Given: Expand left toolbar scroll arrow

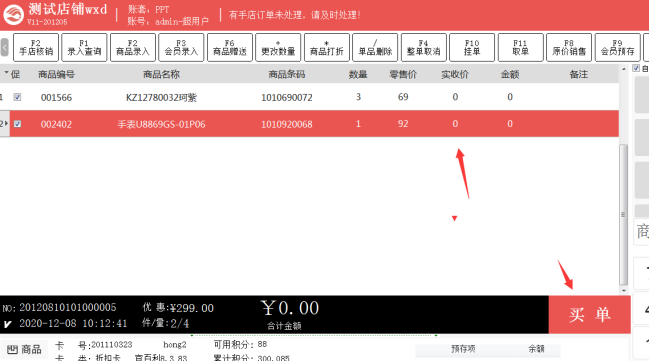Looking at the screenshot, I should (5, 48).
